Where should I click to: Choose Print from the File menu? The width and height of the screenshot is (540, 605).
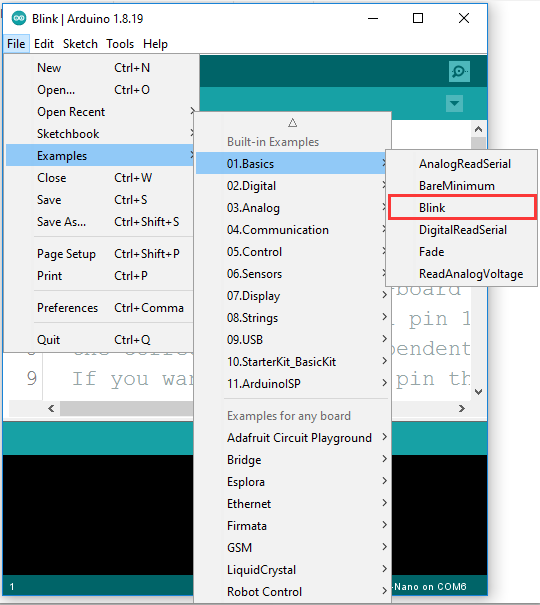pyautogui.click(x=100, y=276)
